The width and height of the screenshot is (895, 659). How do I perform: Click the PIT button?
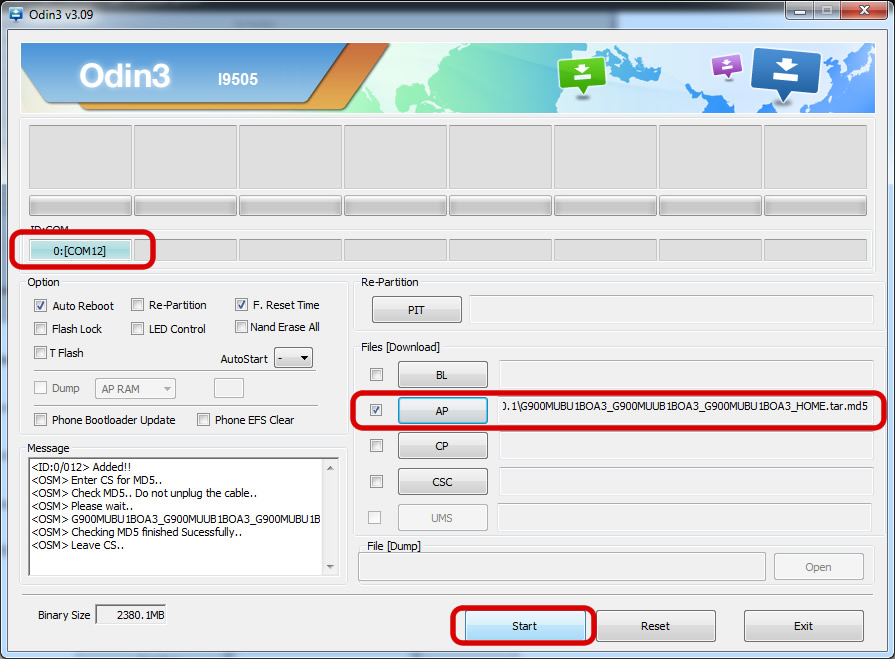pos(417,310)
